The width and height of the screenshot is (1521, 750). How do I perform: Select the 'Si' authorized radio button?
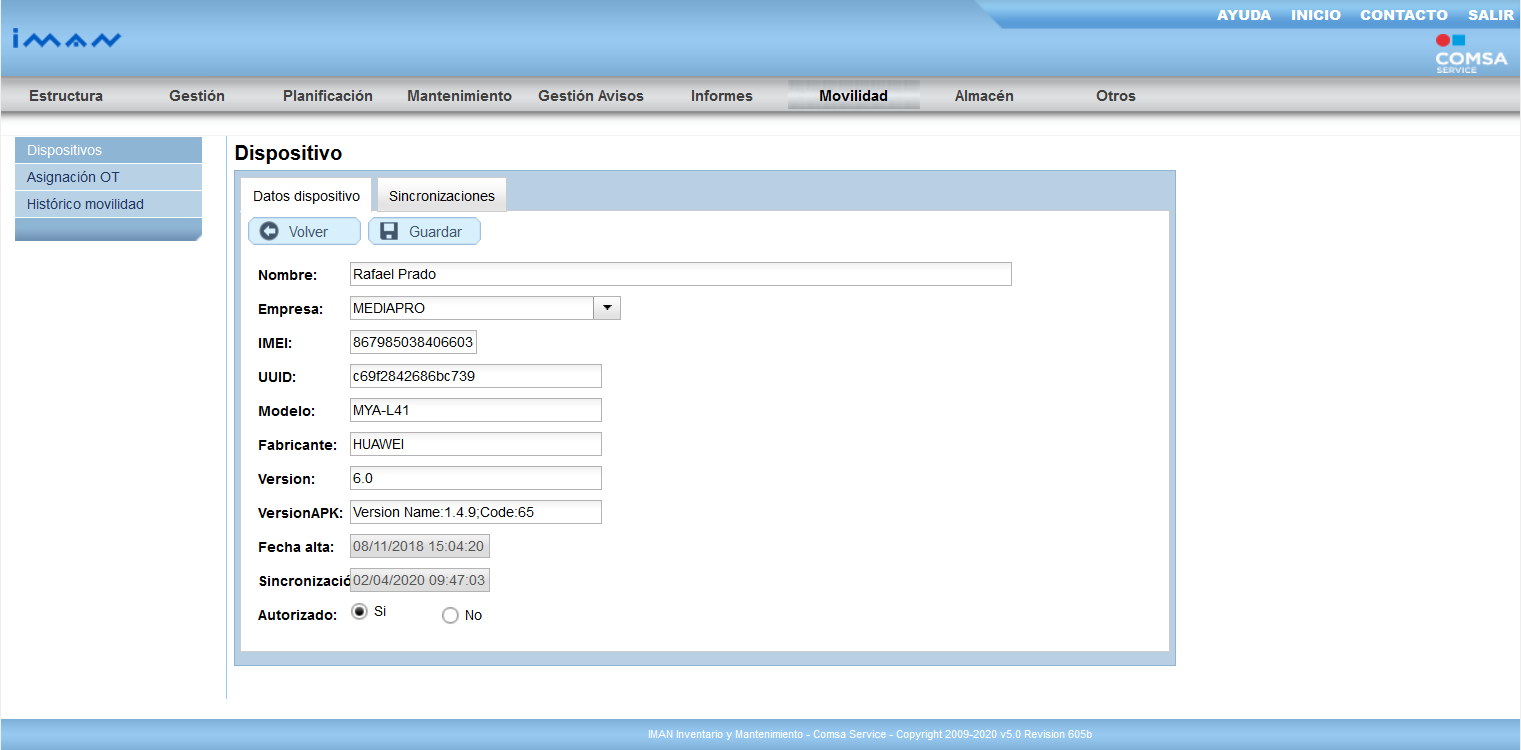(359, 611)
